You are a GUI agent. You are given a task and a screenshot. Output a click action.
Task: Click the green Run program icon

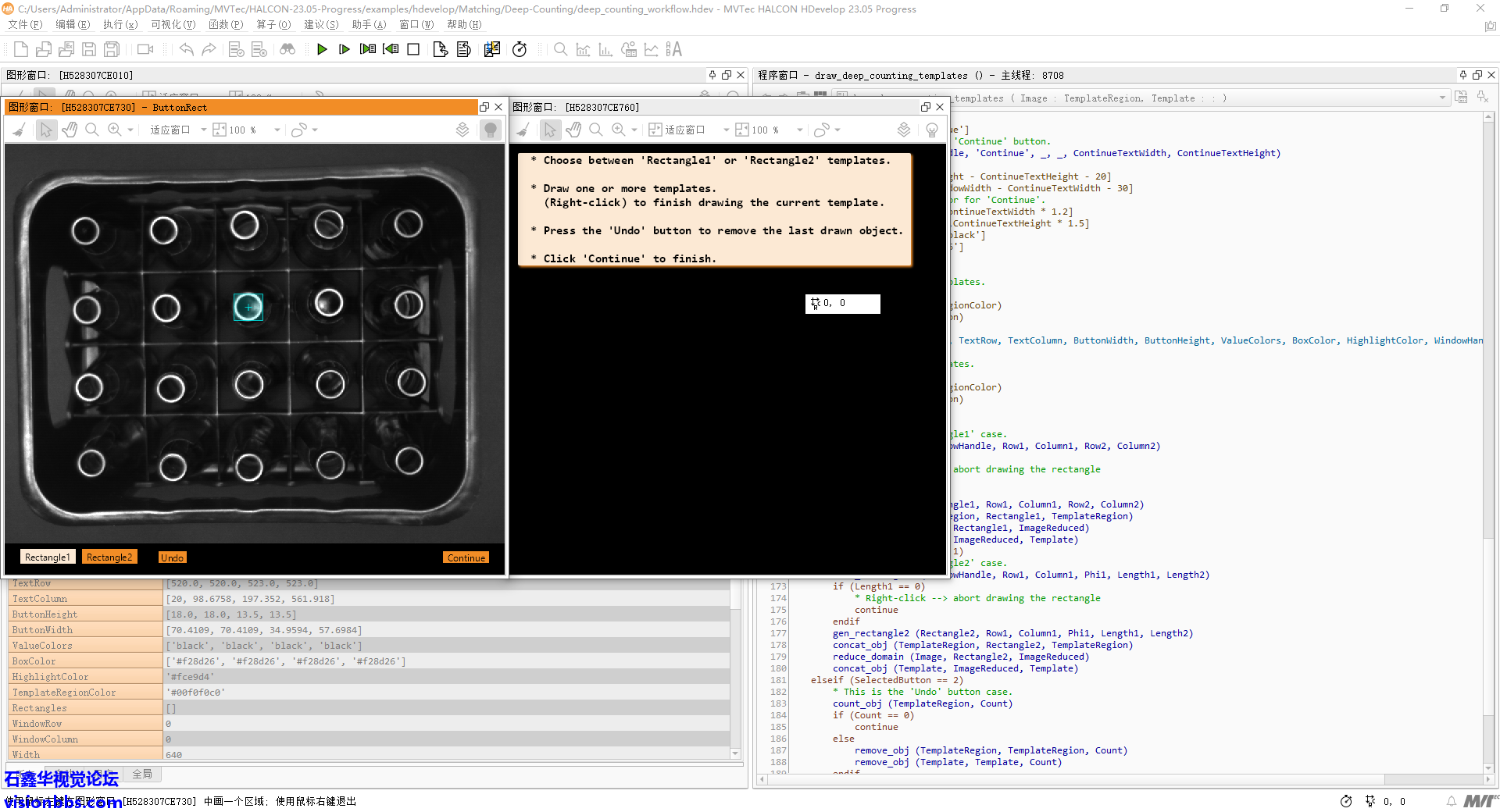pos(321,50)
